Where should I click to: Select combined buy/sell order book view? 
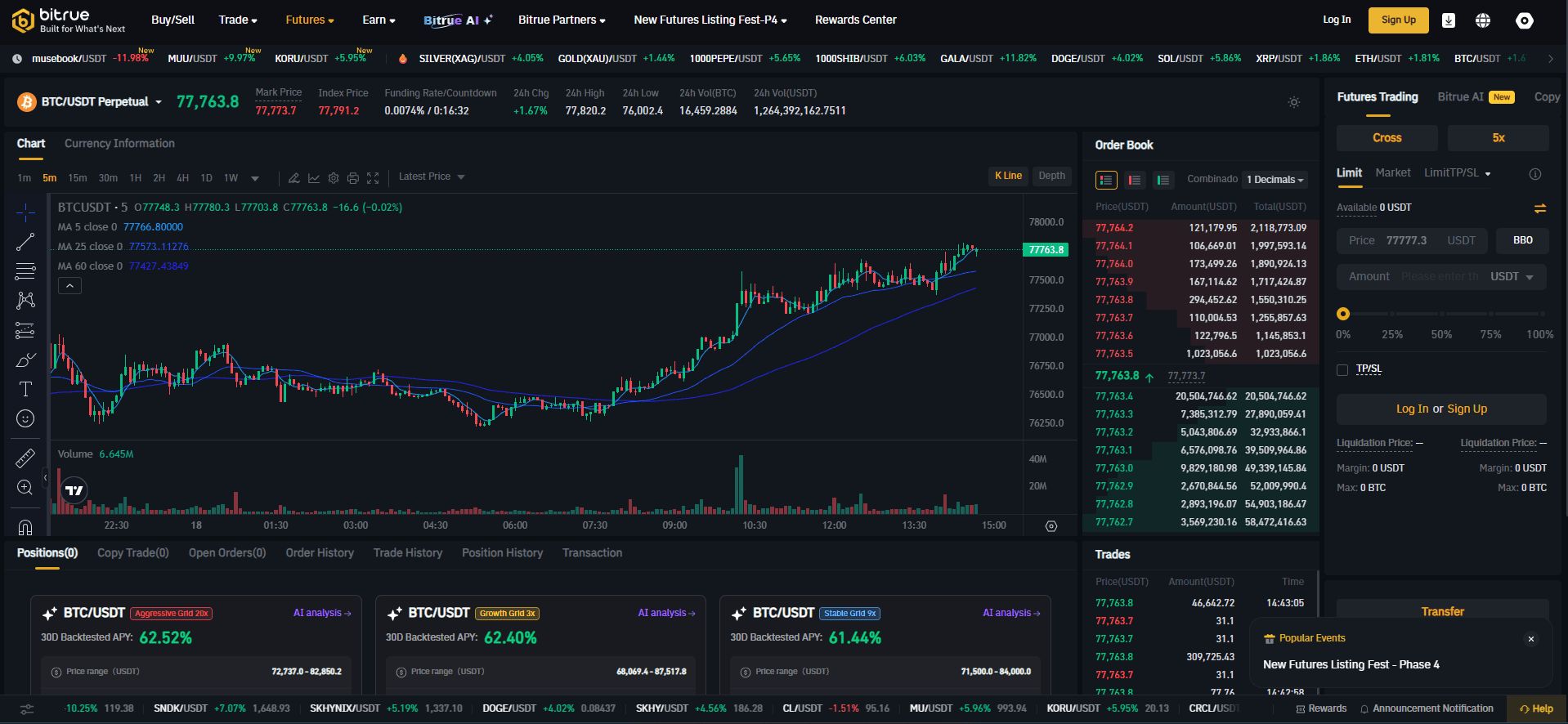(1106, 180)
